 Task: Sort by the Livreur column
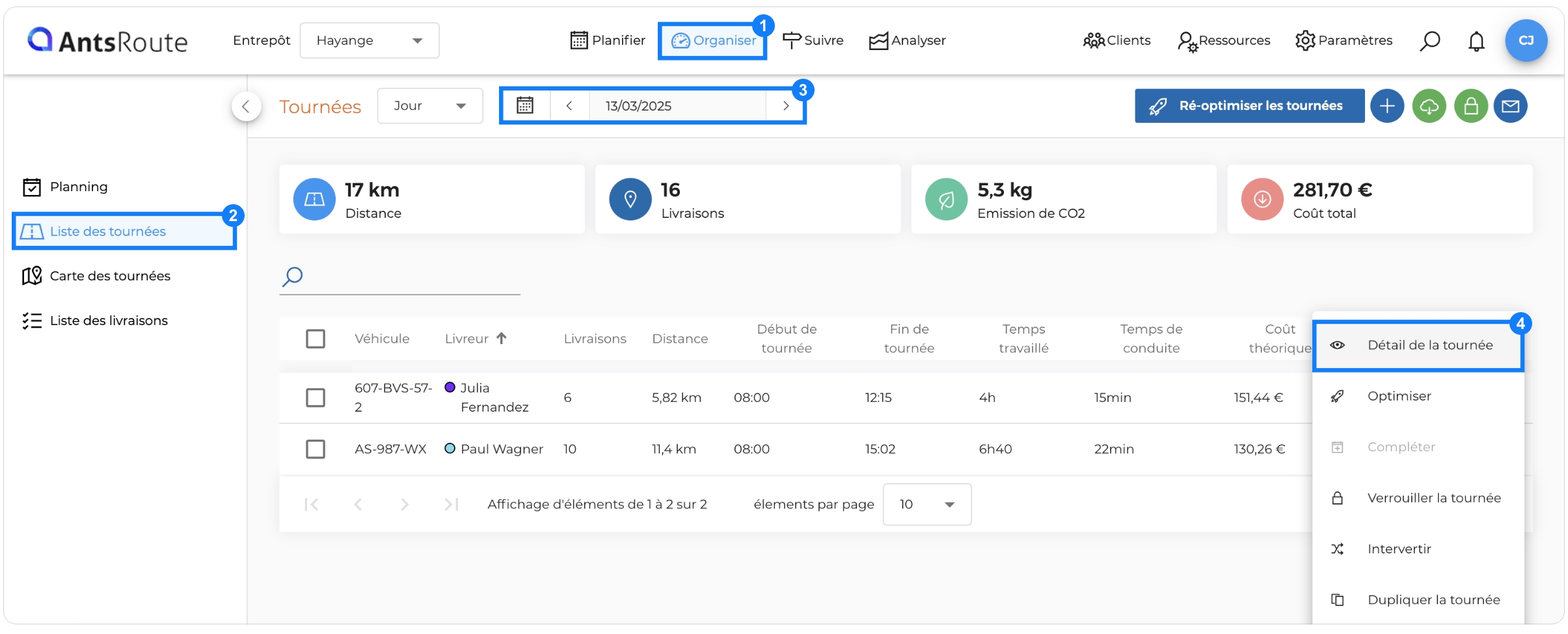[x=476, y=338]
